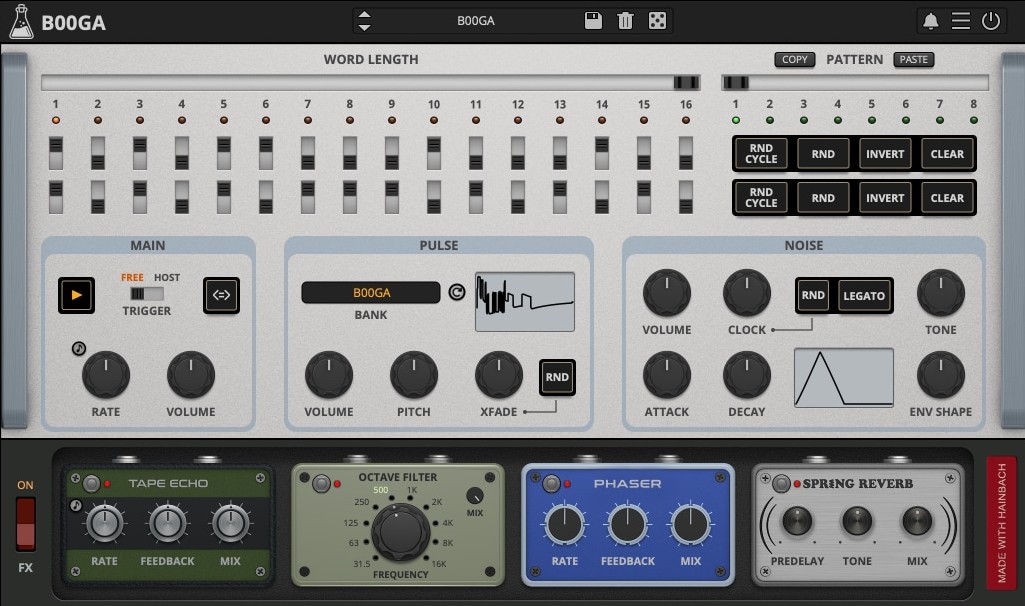This screenshot has width=1025, height=606.
Task: Click bottom row CLEAR button
Action: (x=947, y=197)
